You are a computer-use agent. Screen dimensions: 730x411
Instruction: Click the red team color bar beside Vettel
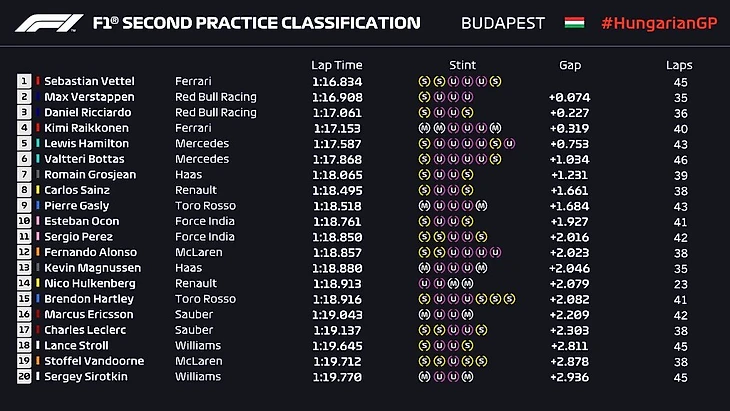[37, 81]
